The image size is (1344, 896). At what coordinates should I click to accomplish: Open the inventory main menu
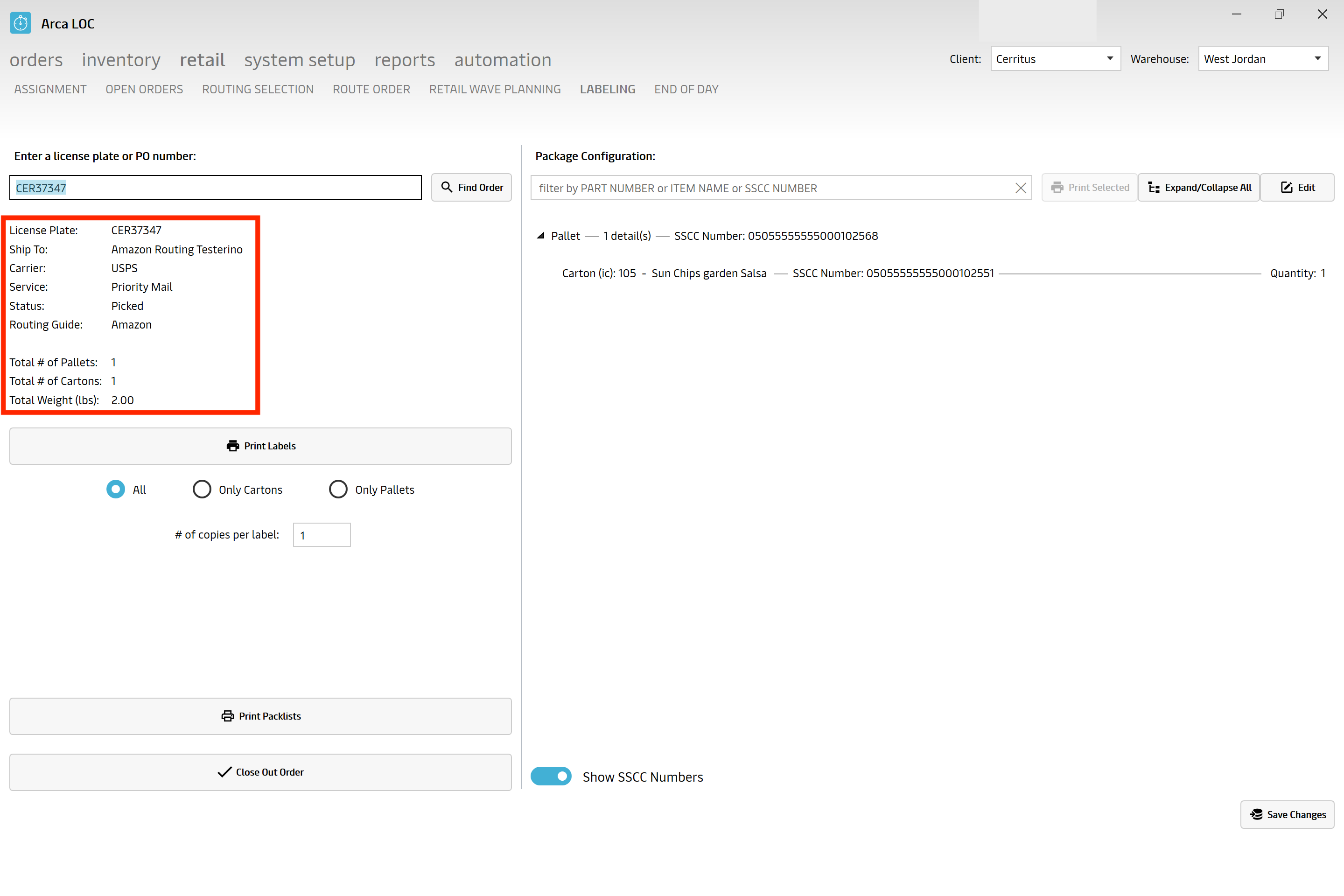[x=121, y=60]
